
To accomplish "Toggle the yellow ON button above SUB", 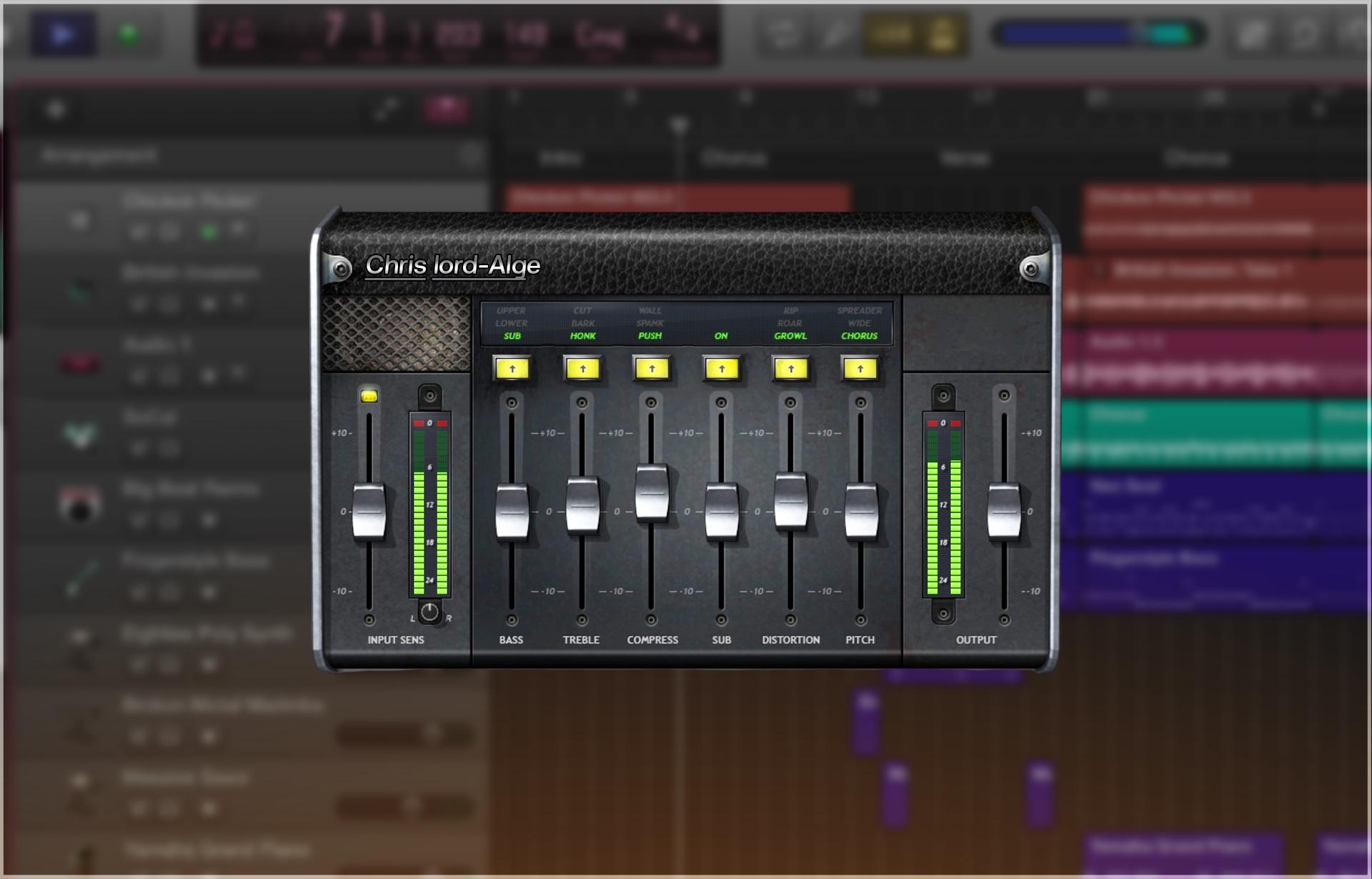I will [722, 369].
